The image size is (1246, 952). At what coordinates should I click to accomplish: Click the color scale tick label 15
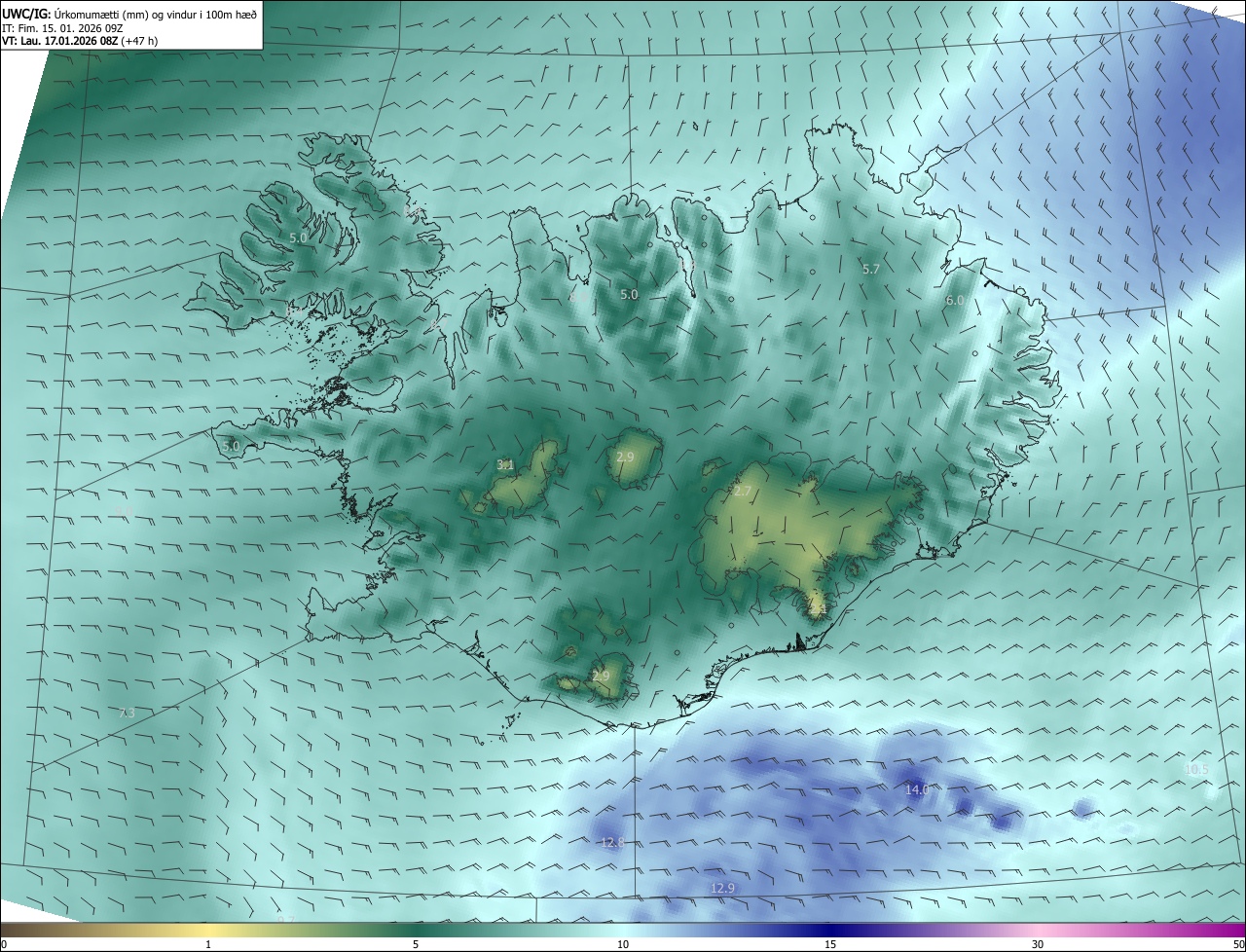click(830, 944)
